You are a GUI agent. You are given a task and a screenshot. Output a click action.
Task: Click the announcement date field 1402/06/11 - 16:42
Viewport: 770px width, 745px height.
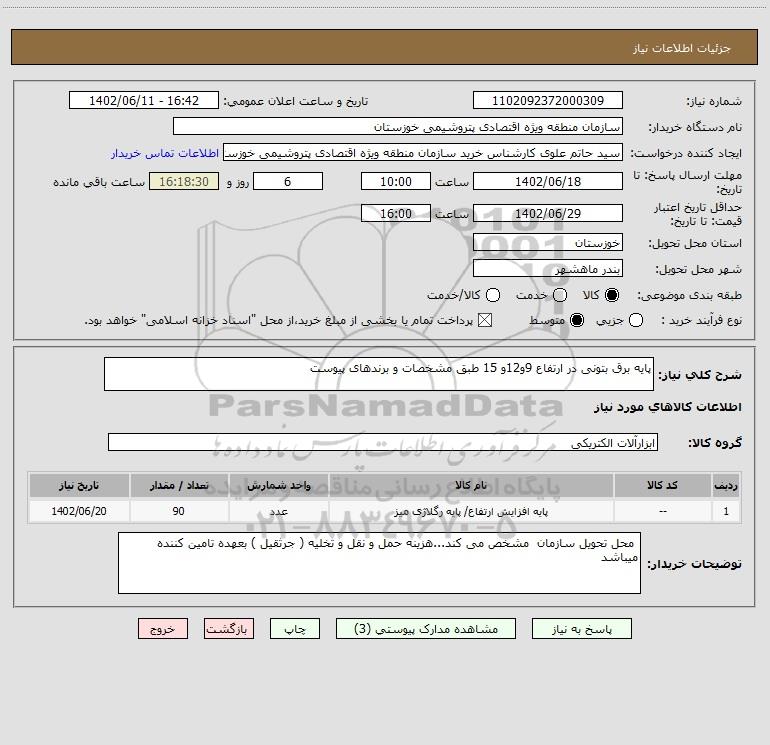click(144, 100)
